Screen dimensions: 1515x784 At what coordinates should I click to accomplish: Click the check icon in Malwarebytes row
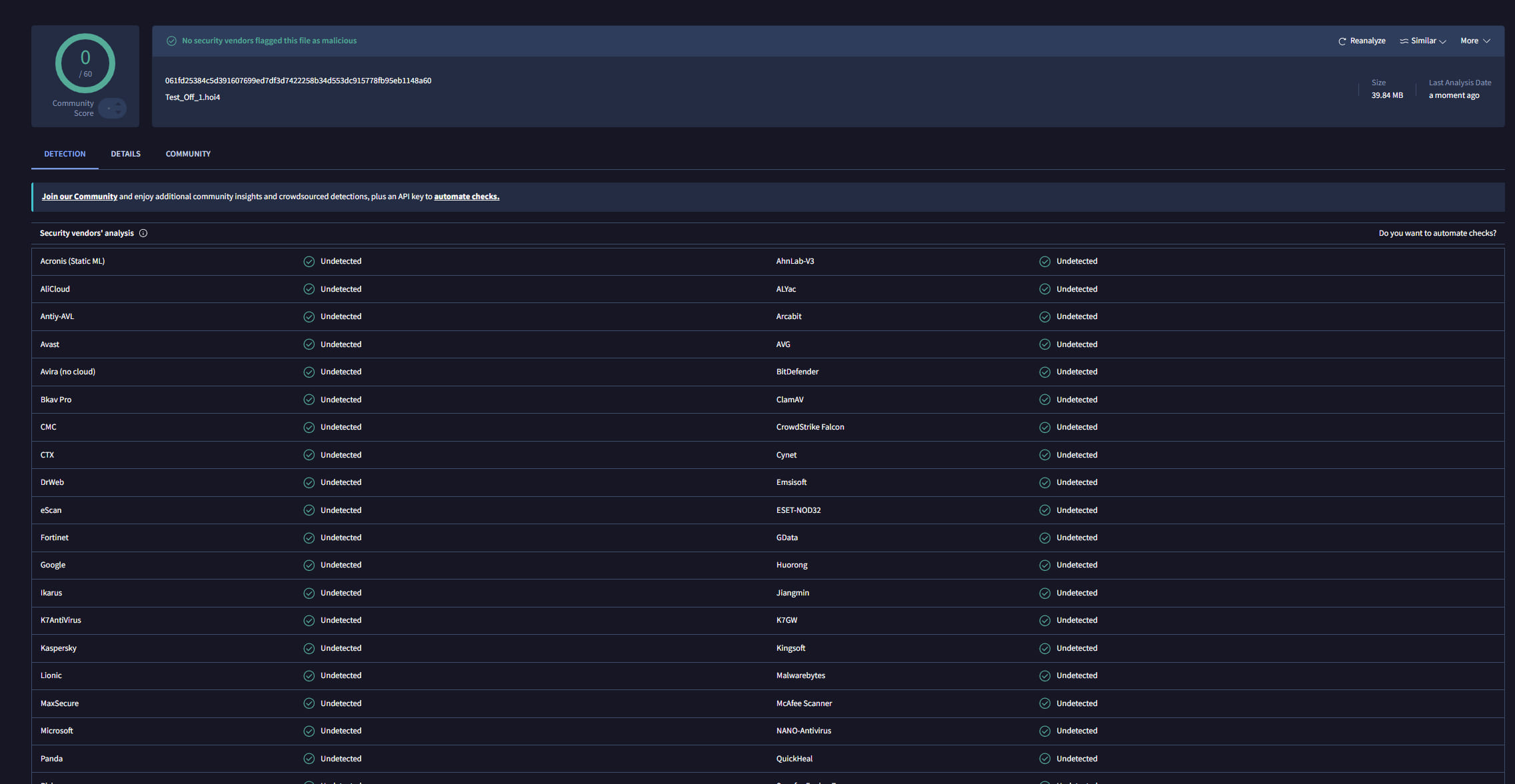point(1044,675)
